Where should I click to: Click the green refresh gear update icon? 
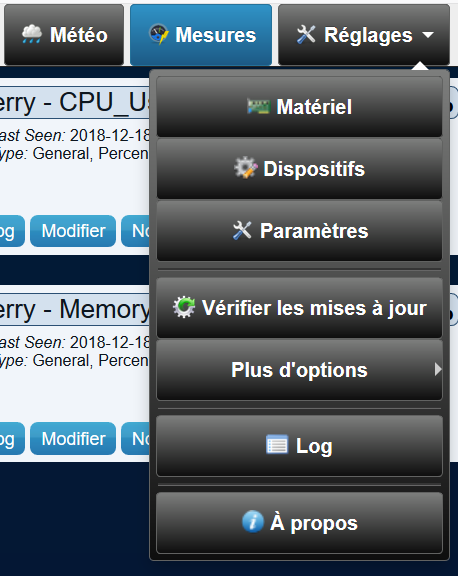coord(184,307)
